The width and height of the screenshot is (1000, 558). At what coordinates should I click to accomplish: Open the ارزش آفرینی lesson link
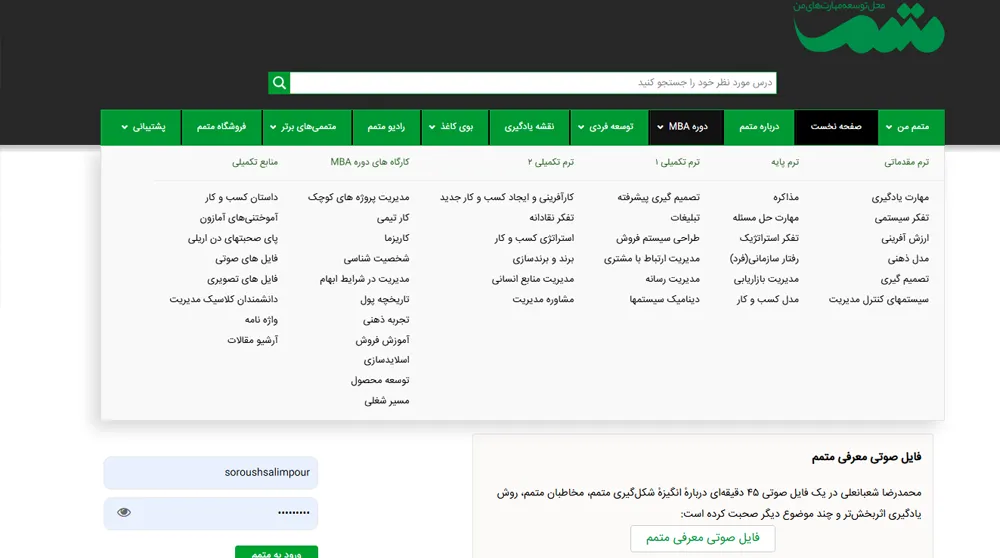tap(906, 239)
